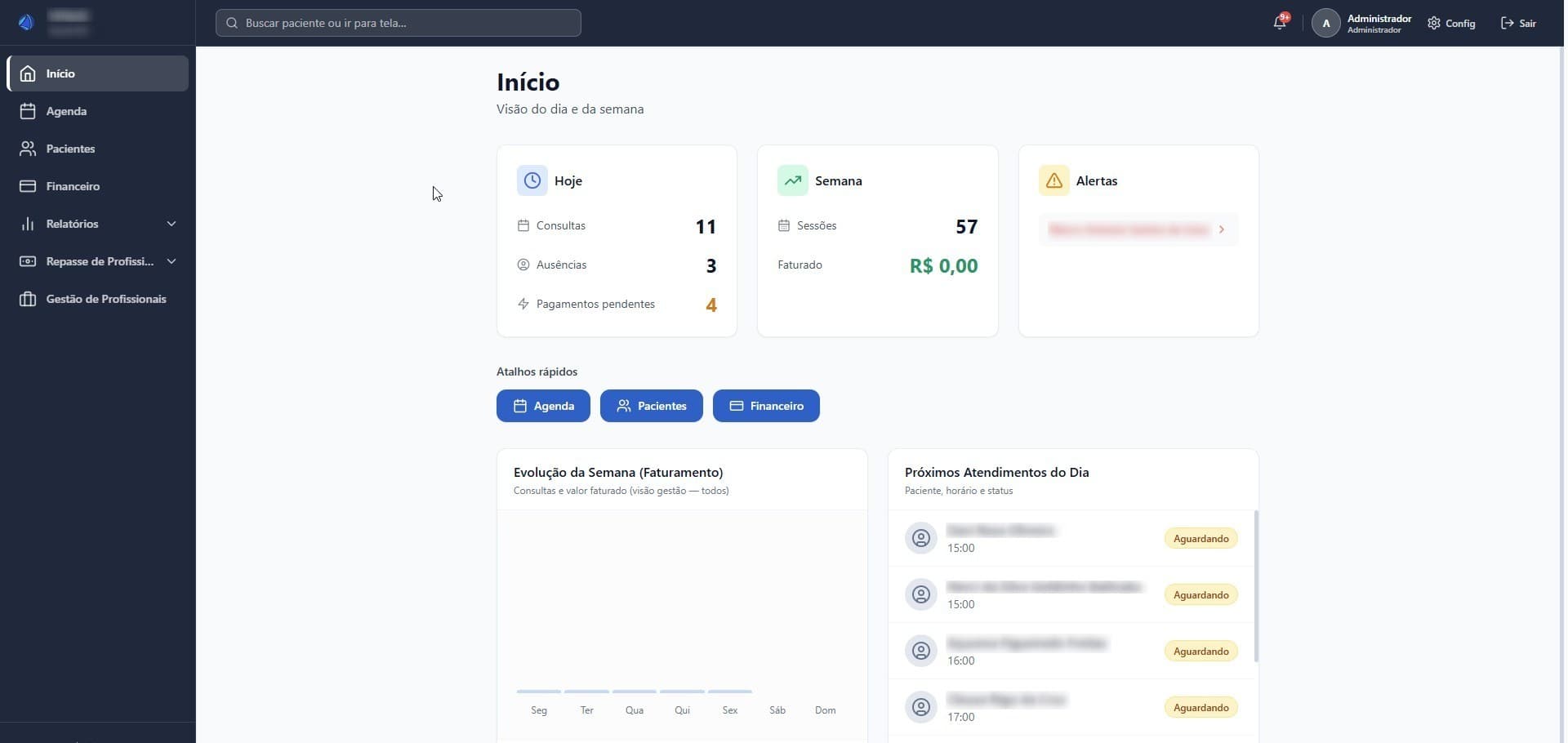Viewport: 1568px width, 743px height.
Task: Click the Agenda quick shortcut button
Action: pyautogui.click(x=543, y=406)
